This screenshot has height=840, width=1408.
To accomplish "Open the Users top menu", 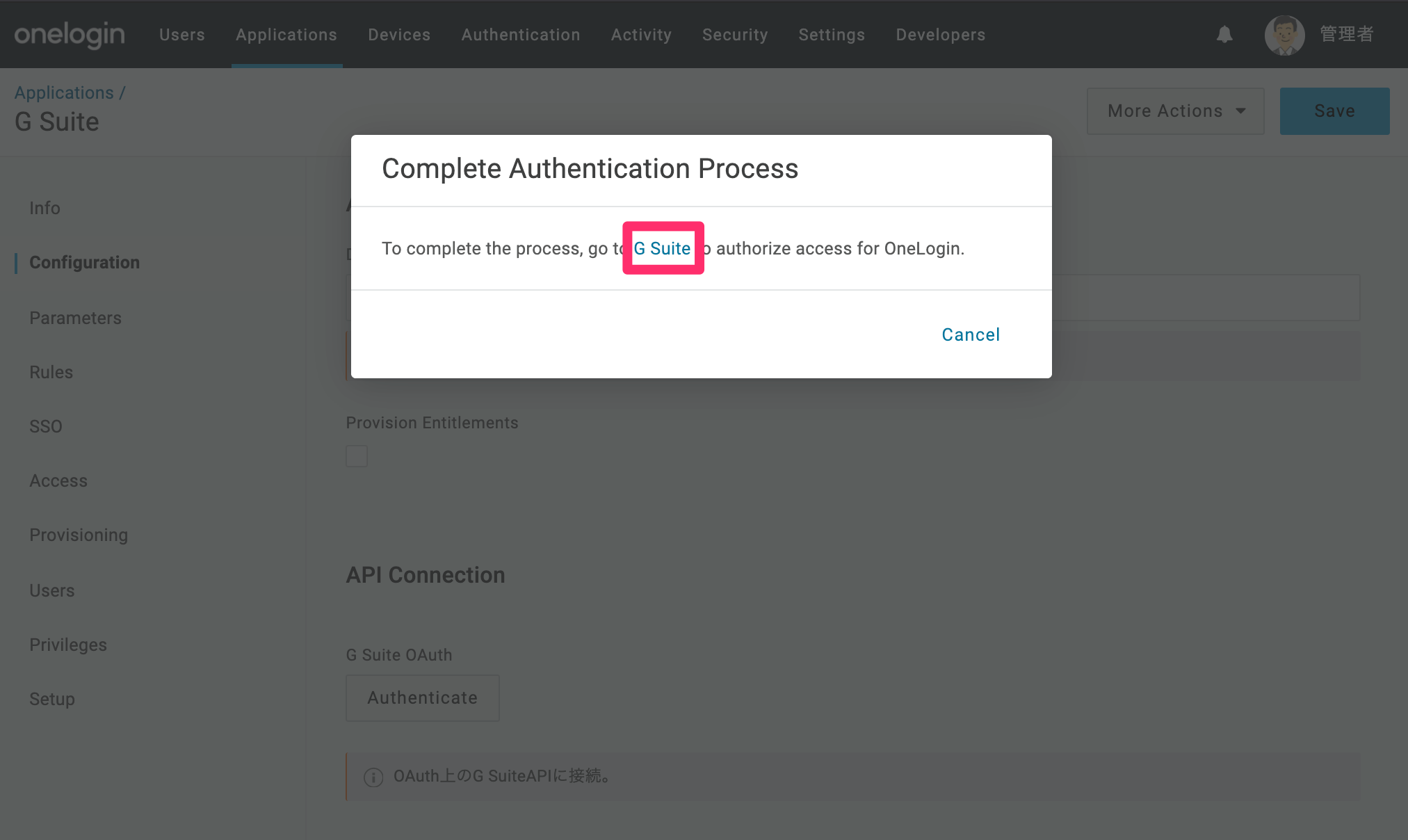I will click(x=182, y=35).
